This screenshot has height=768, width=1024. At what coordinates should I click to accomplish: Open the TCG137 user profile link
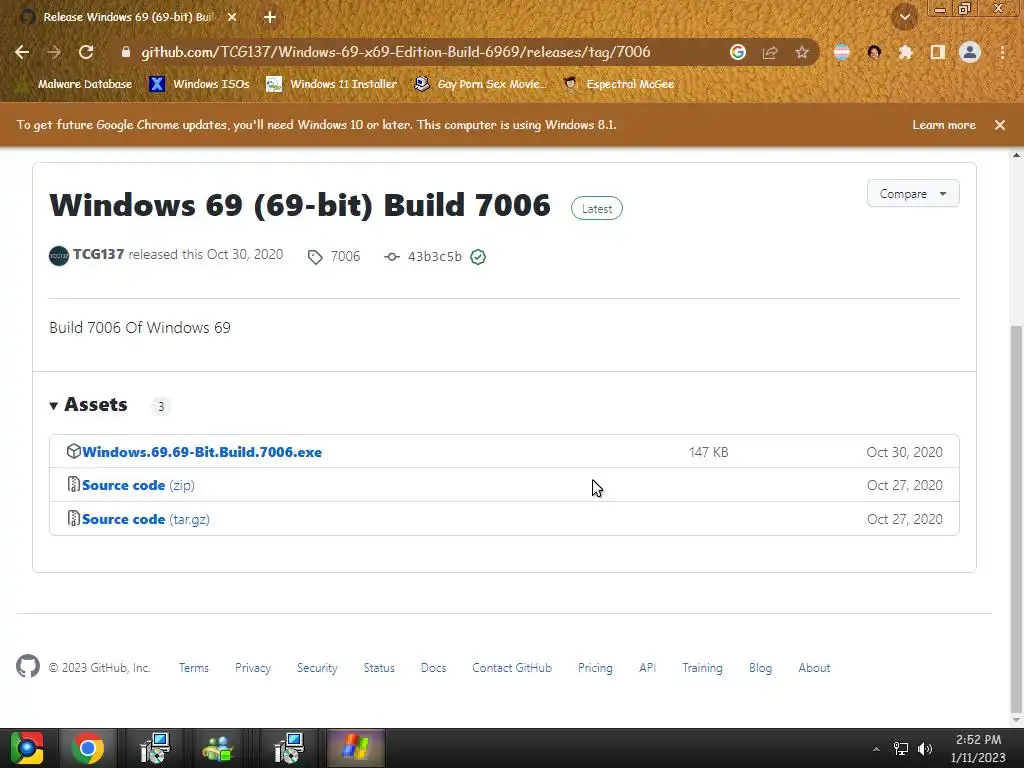pyautogui.click(x=99, y=254)
